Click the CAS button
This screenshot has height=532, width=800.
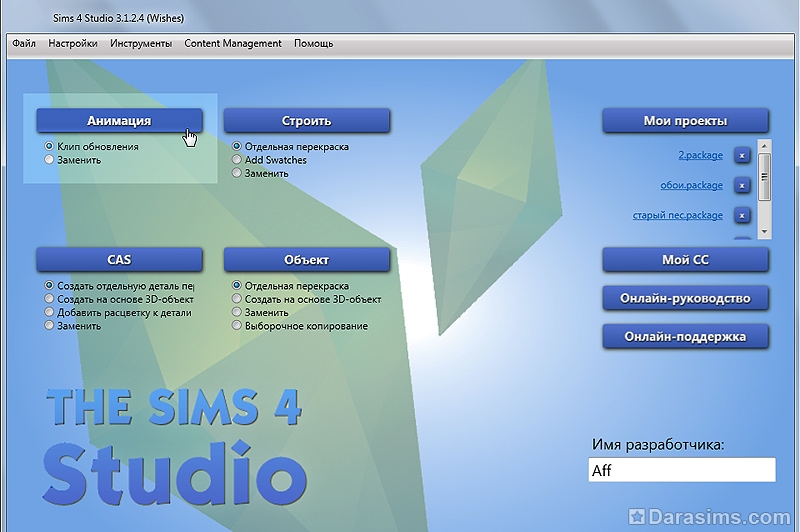119,260
